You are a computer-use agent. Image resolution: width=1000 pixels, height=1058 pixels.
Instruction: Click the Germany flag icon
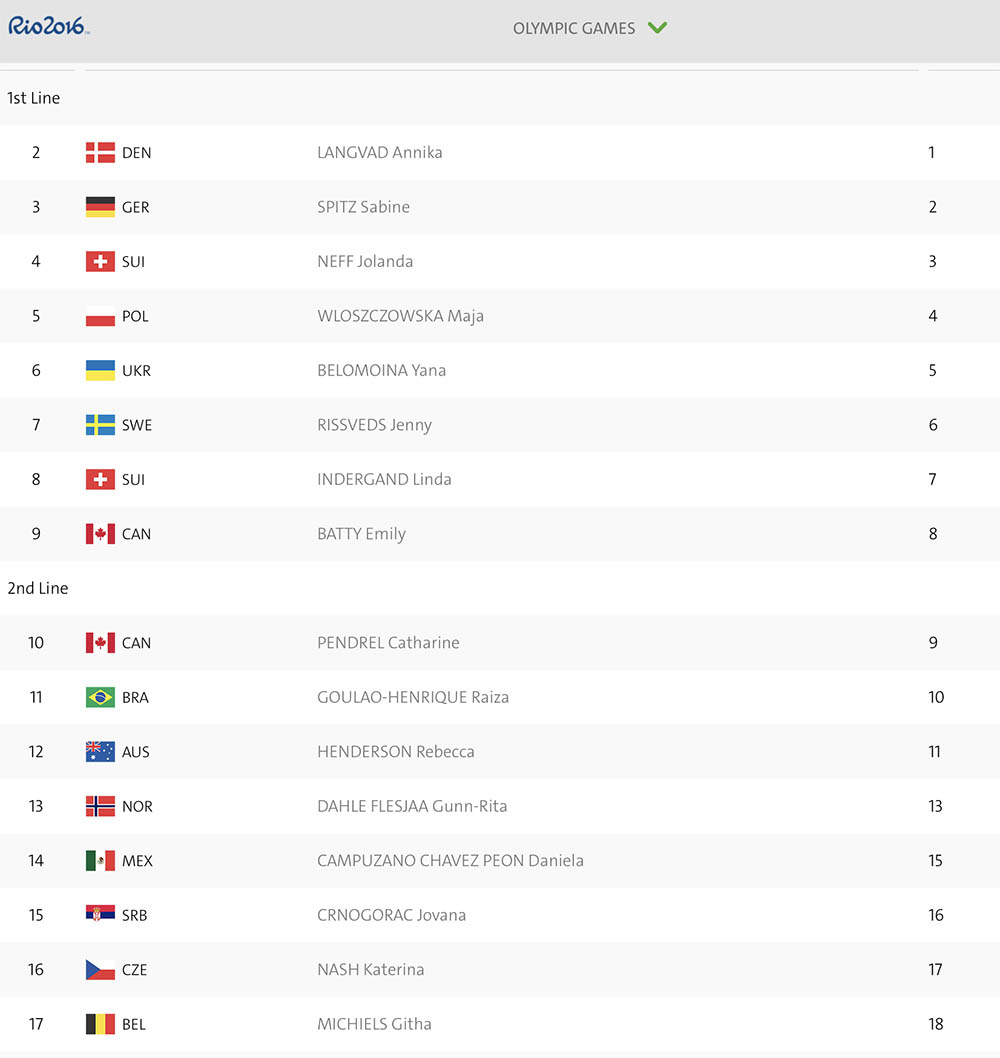point(100,207)
